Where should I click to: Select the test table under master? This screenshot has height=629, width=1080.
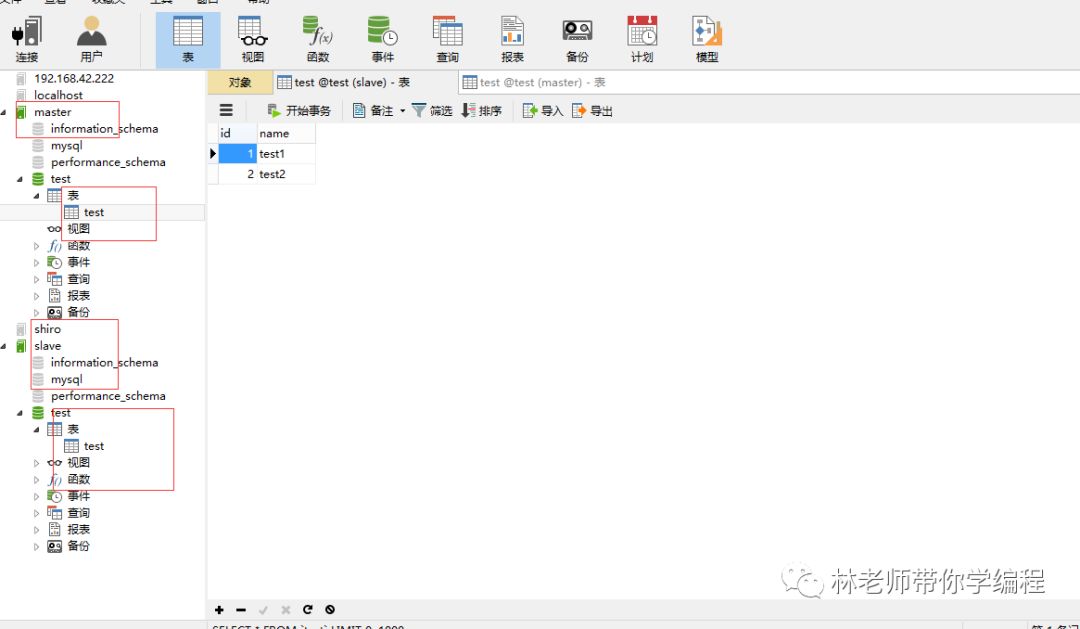click(94, 212)
